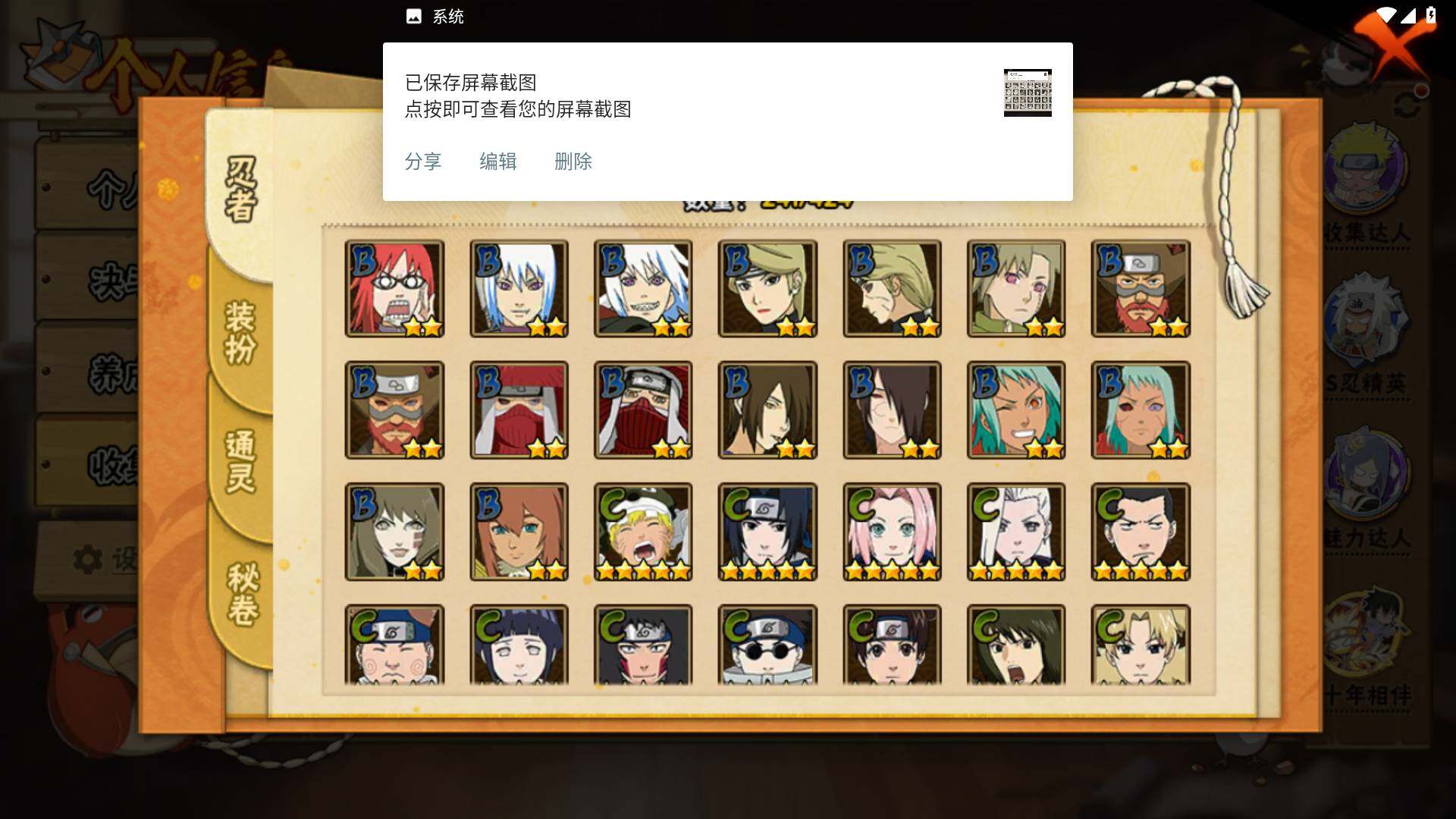Select the C-rank white-haired Neji portrait
The width and height of the screenshot is (1456, 819).
click(x=1016, y=532)
